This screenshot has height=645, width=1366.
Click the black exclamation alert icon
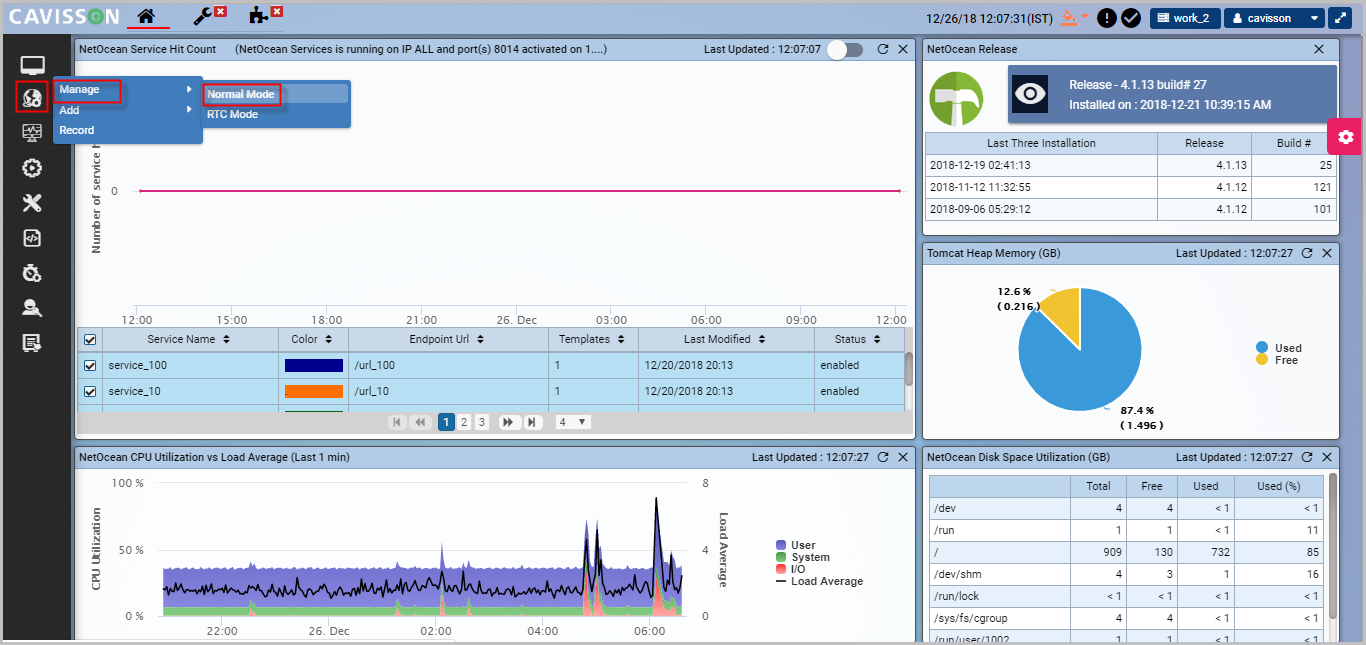(1107, 18)
